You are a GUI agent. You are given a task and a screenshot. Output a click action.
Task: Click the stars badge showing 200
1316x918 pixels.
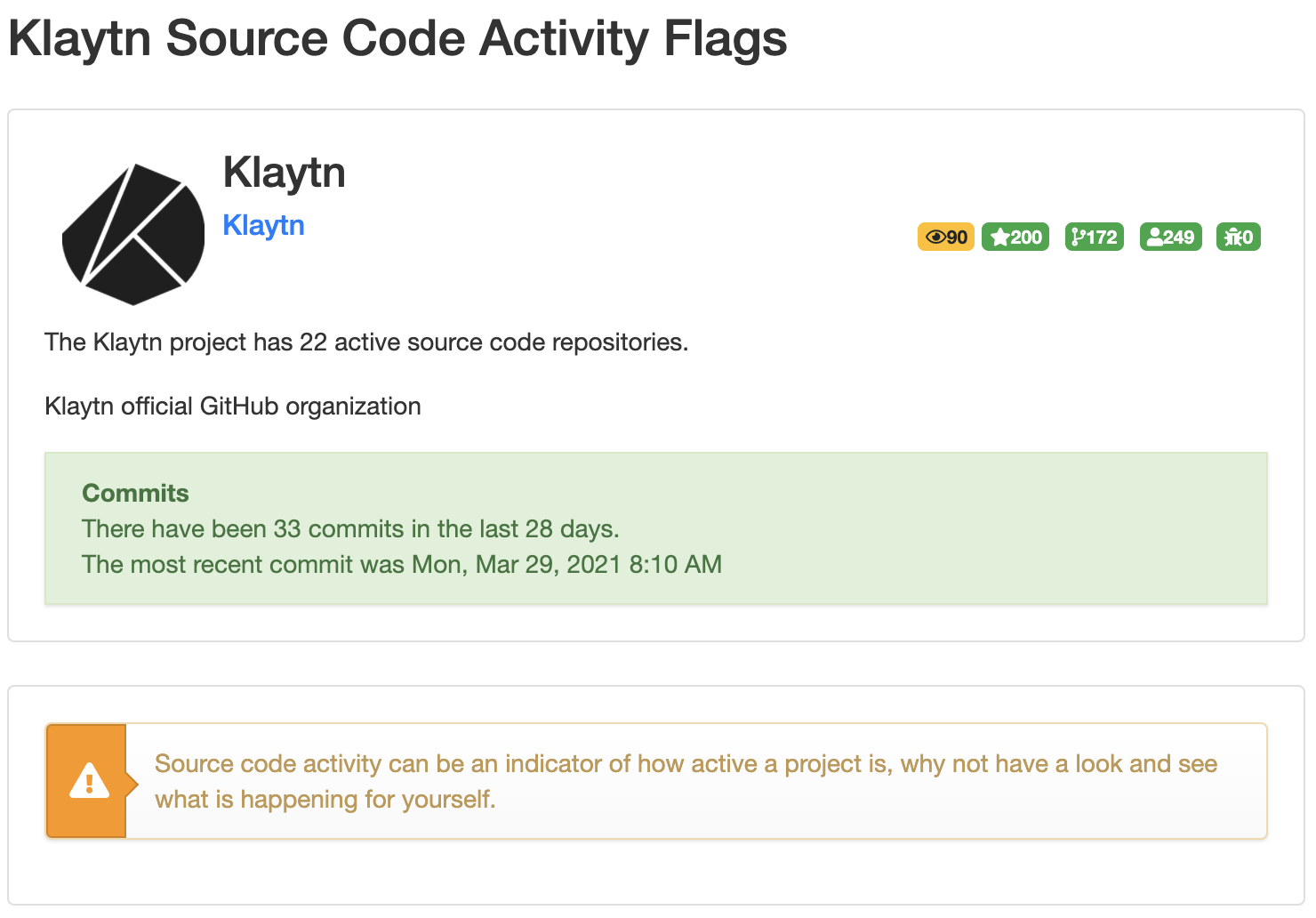click(1015, 237)
